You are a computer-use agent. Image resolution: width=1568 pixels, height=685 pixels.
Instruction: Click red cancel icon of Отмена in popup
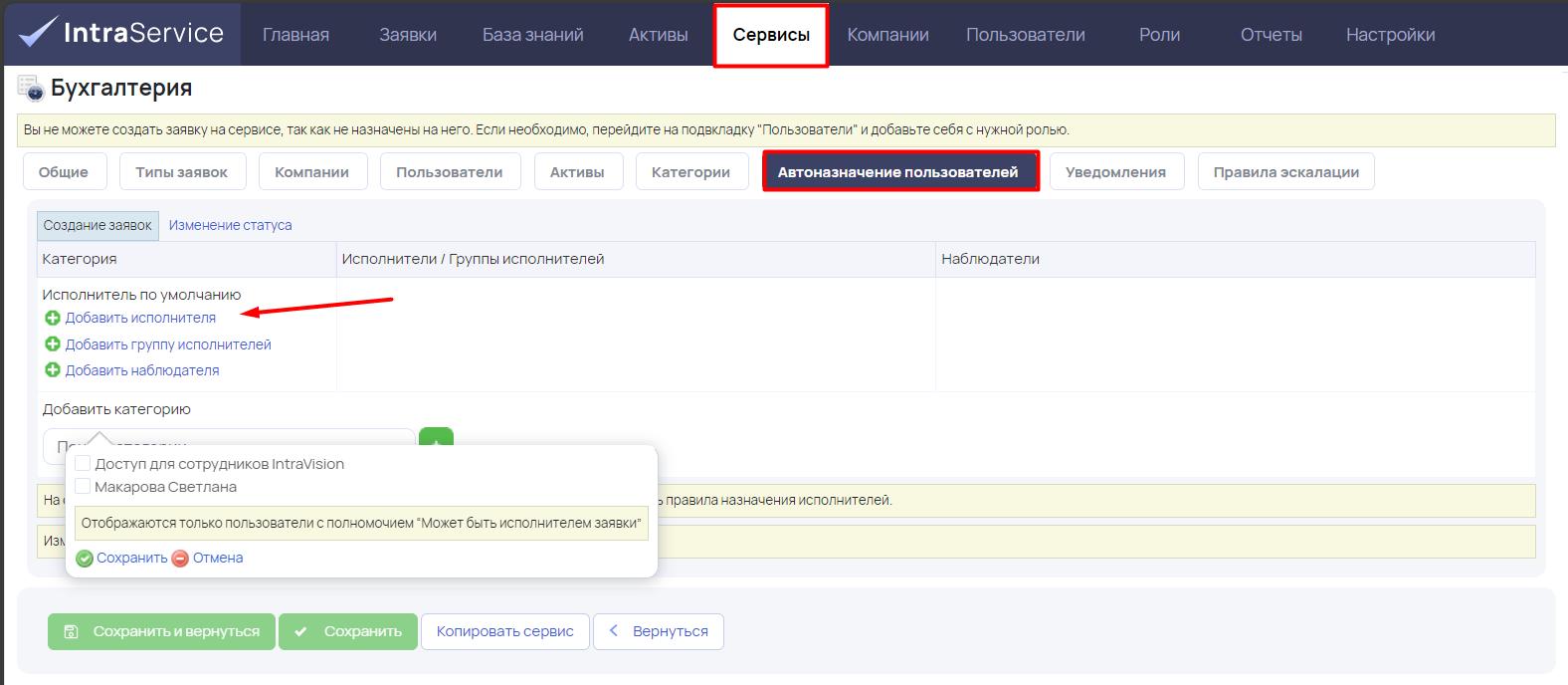click(x=180, y=559)
